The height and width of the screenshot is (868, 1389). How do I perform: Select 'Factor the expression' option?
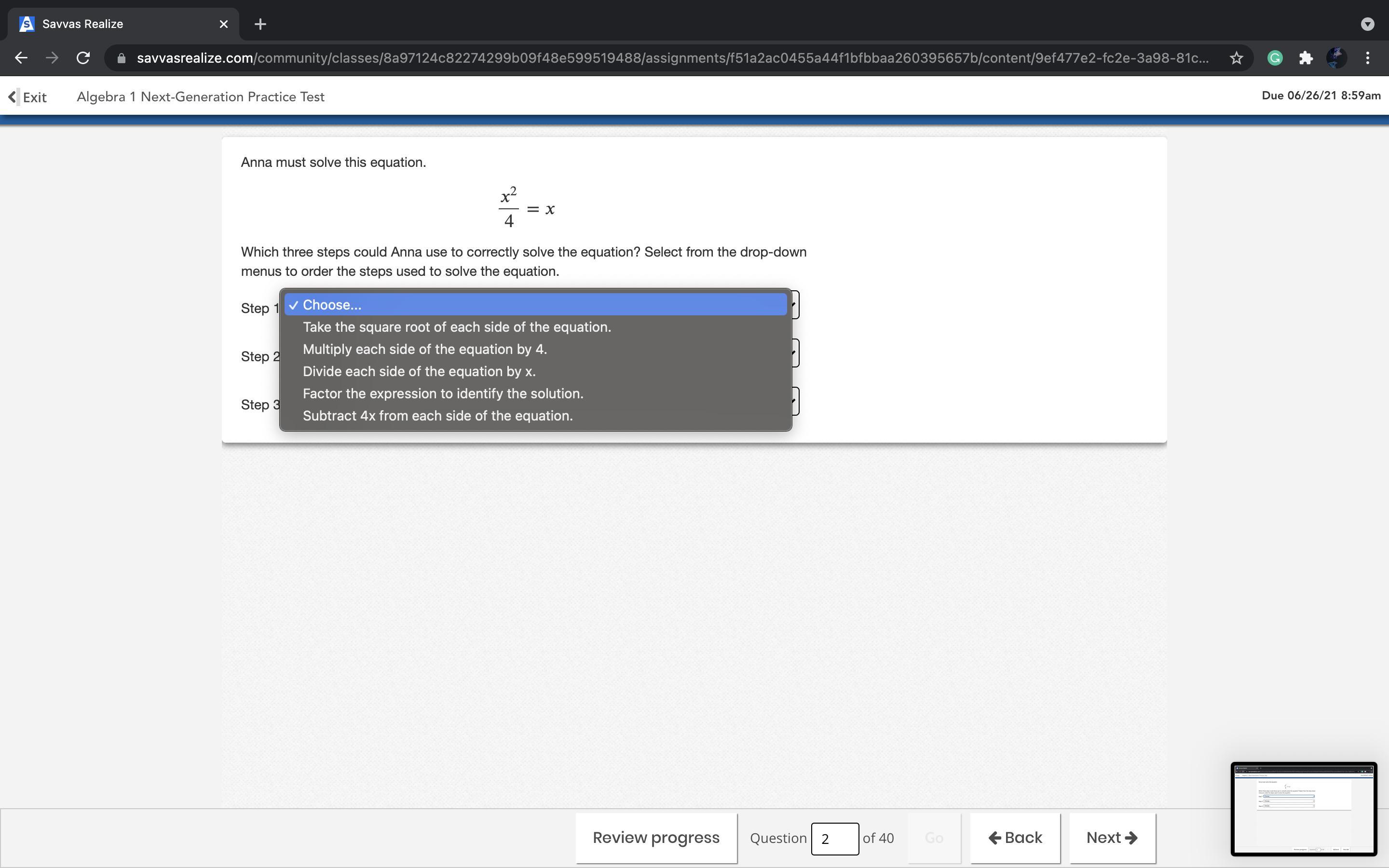pyautogui.click(x=443, y=394)
